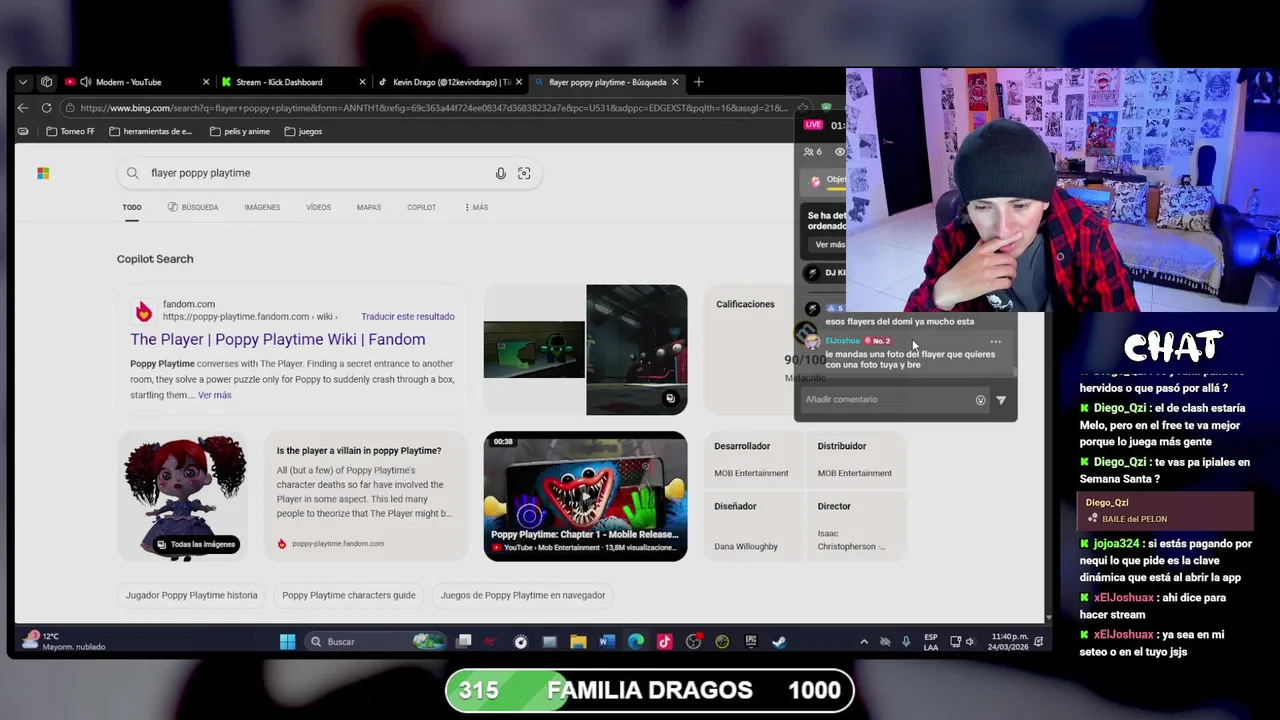Click Poppy Playtime characters guide chip
The image size is (1280, 720).
tap(349, 595)
